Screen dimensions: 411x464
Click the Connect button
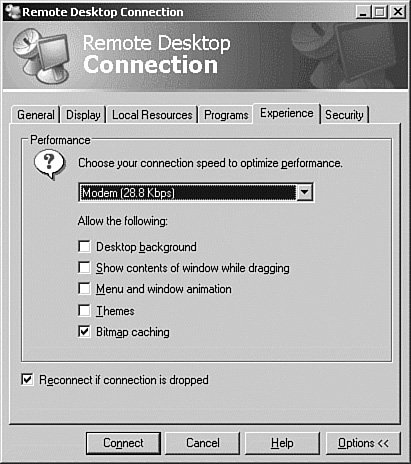pos(123,443)
